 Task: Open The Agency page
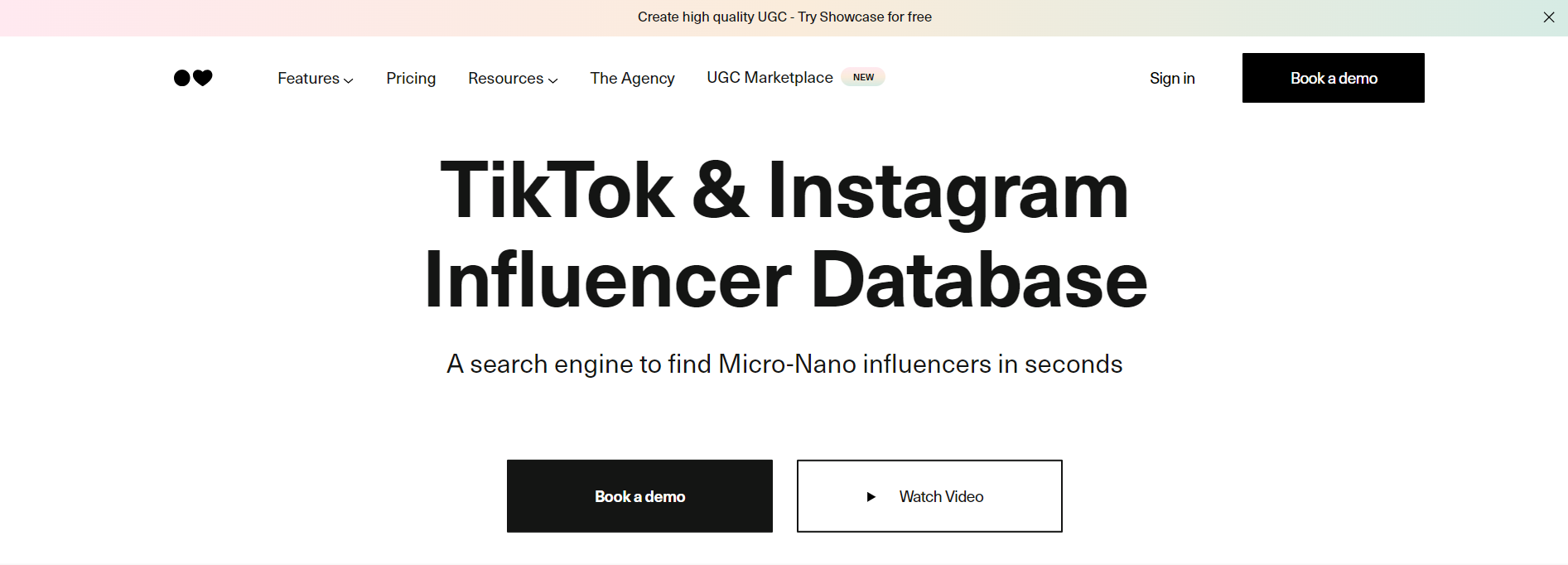coord(632,78)
